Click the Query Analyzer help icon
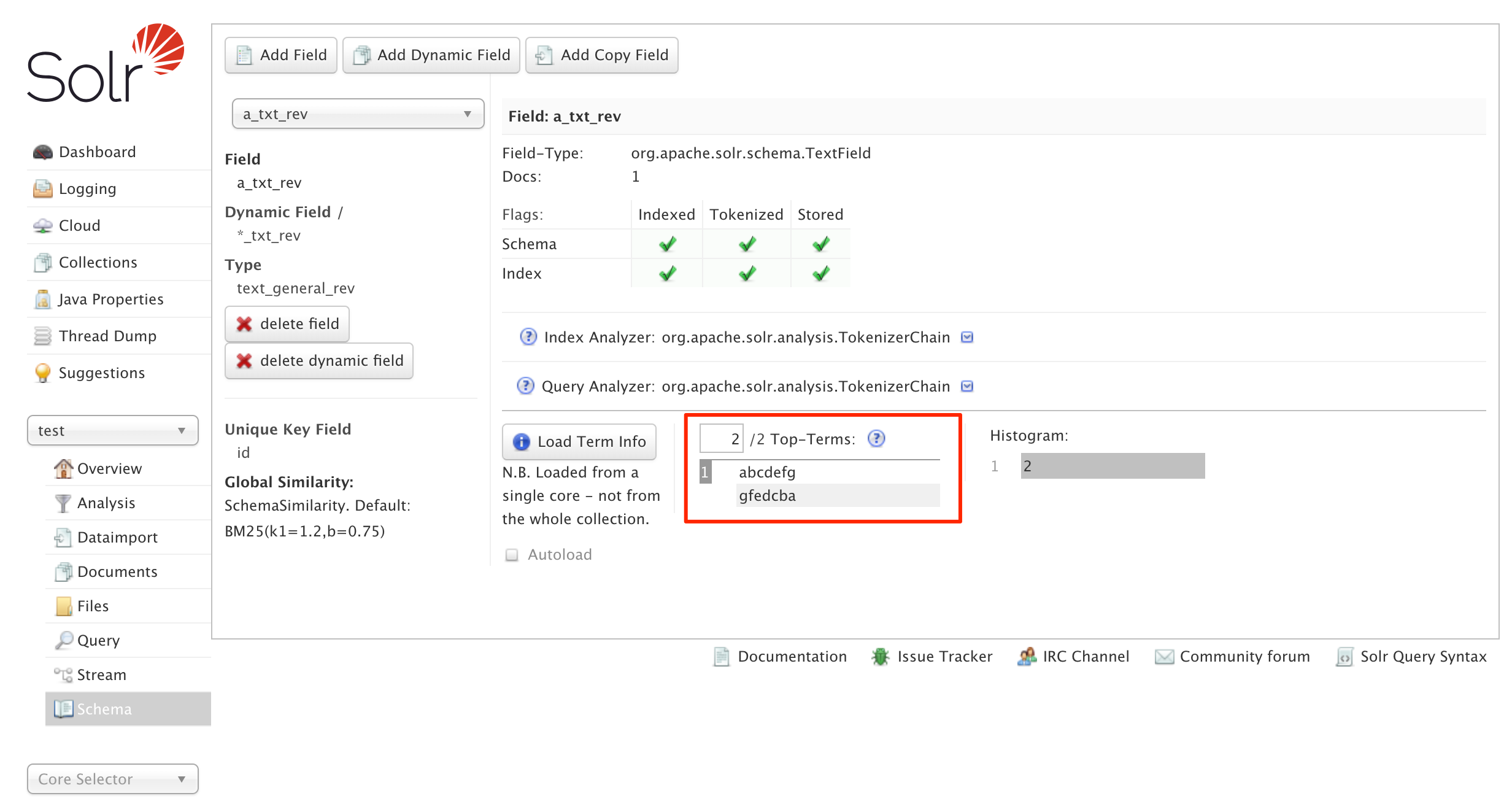 pos(525,386)
